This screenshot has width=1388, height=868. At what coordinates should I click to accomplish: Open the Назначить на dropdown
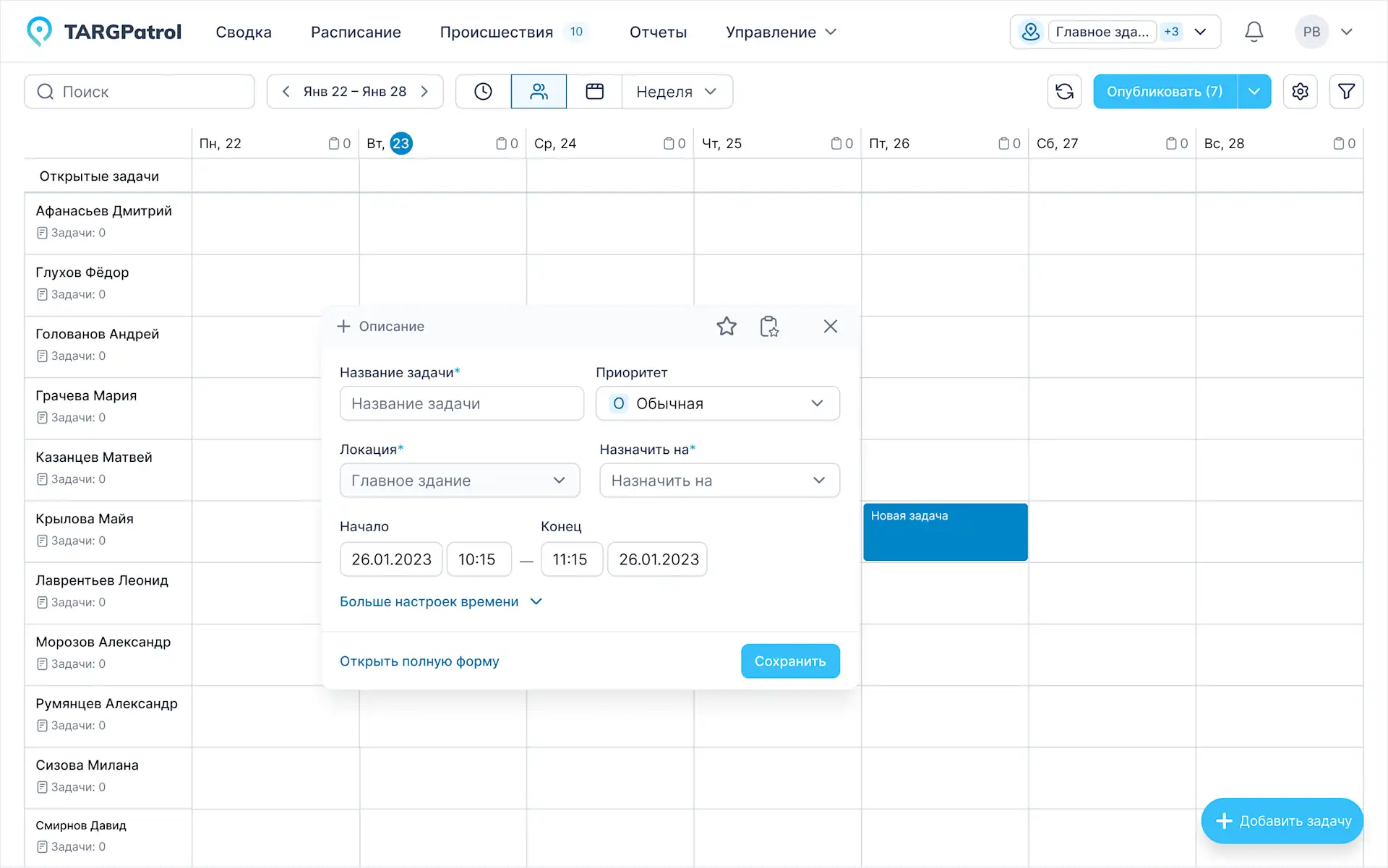point(719,481)
